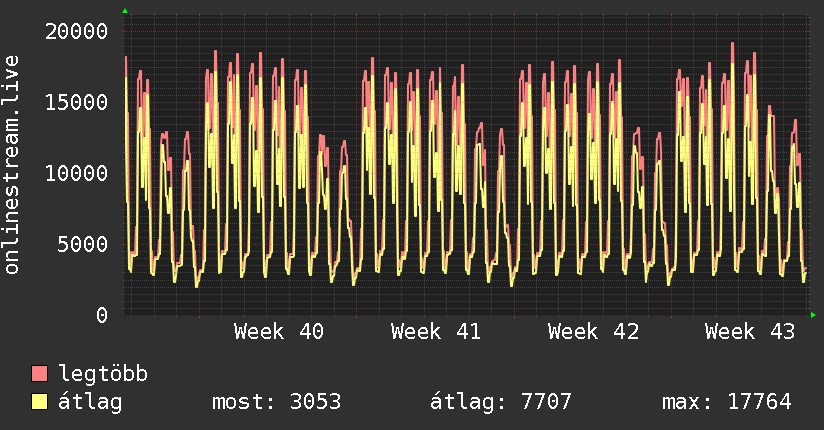
Task: Click the 15000 y-axis tick label
Action: [76, 102]
